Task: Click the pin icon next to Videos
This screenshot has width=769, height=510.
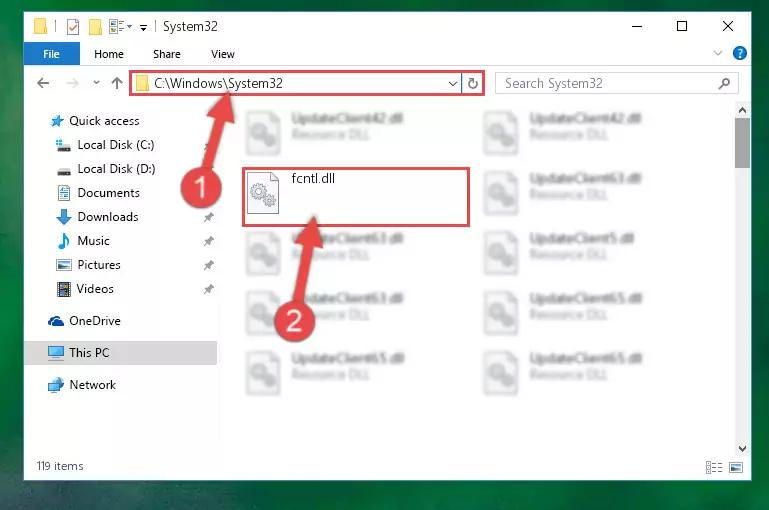Action: tap(209, 289)
